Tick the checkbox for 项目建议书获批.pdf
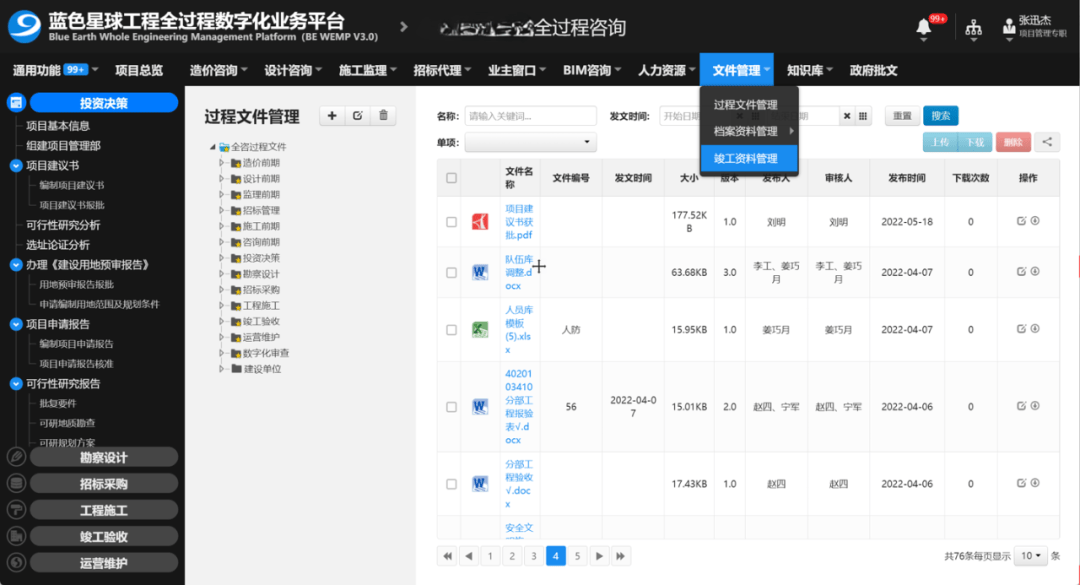Image resolution: width=1080 pixels, height=585 pixels. tap(451, 221)
